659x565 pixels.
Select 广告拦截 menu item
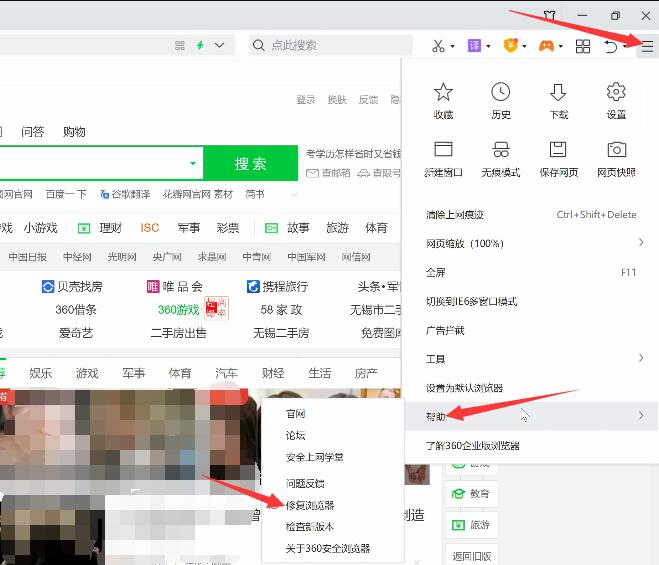click(531, 330)
